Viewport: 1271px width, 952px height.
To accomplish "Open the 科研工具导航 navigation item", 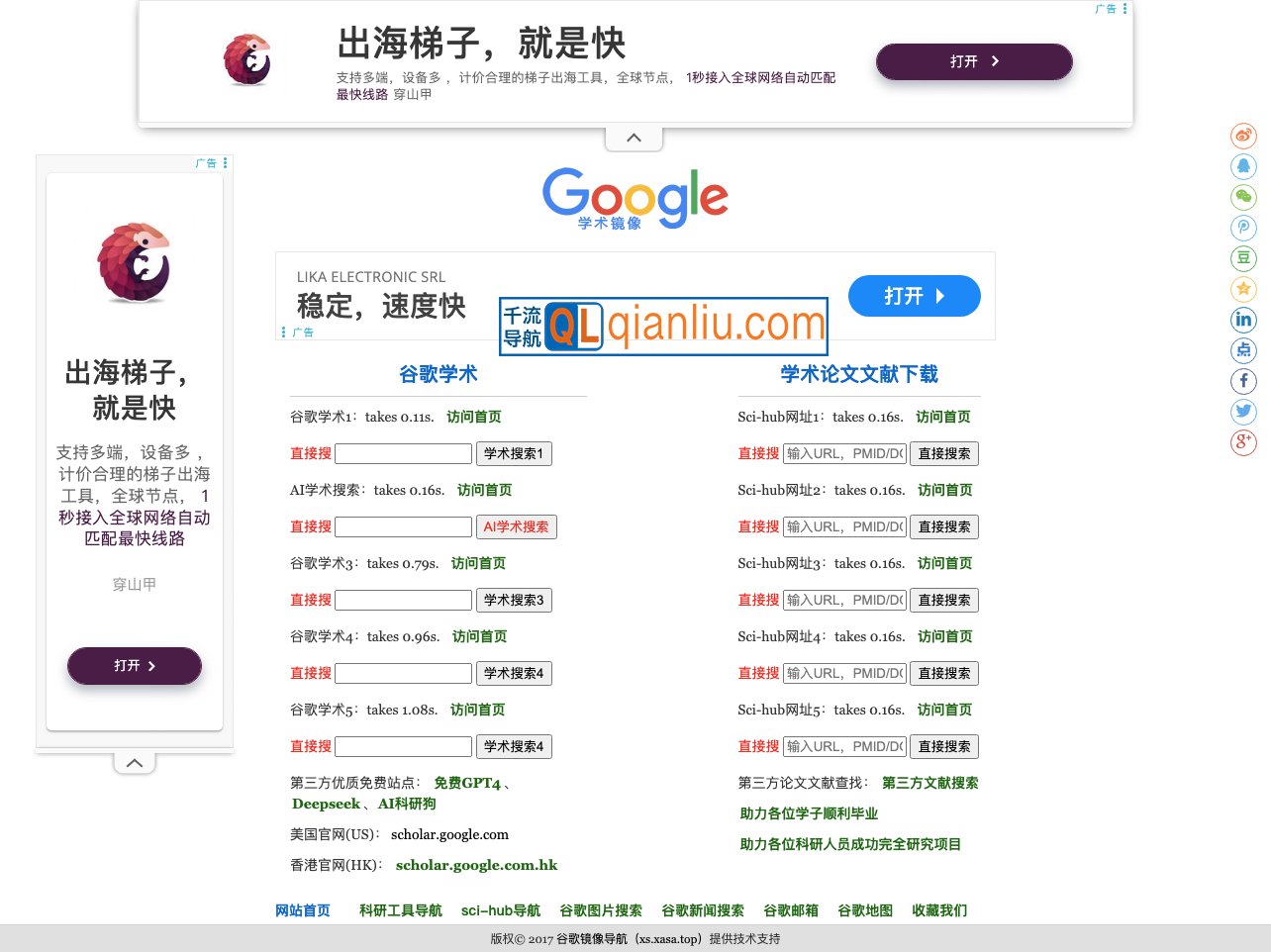I will [400, 910].
